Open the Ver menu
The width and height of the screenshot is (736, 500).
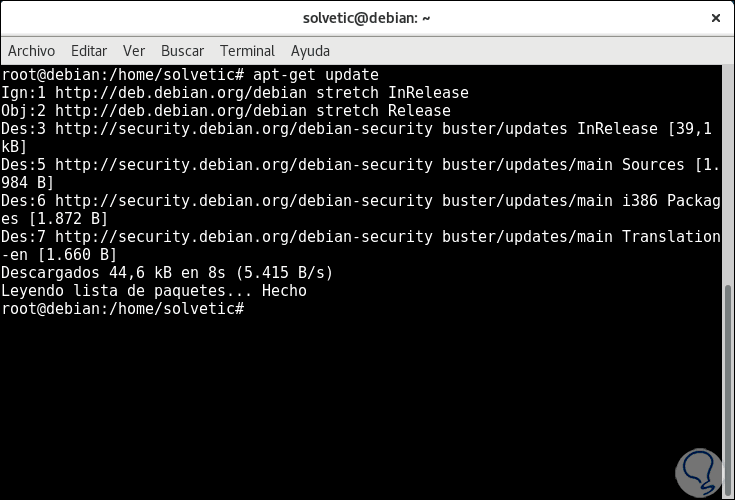[x=134, y=51]
